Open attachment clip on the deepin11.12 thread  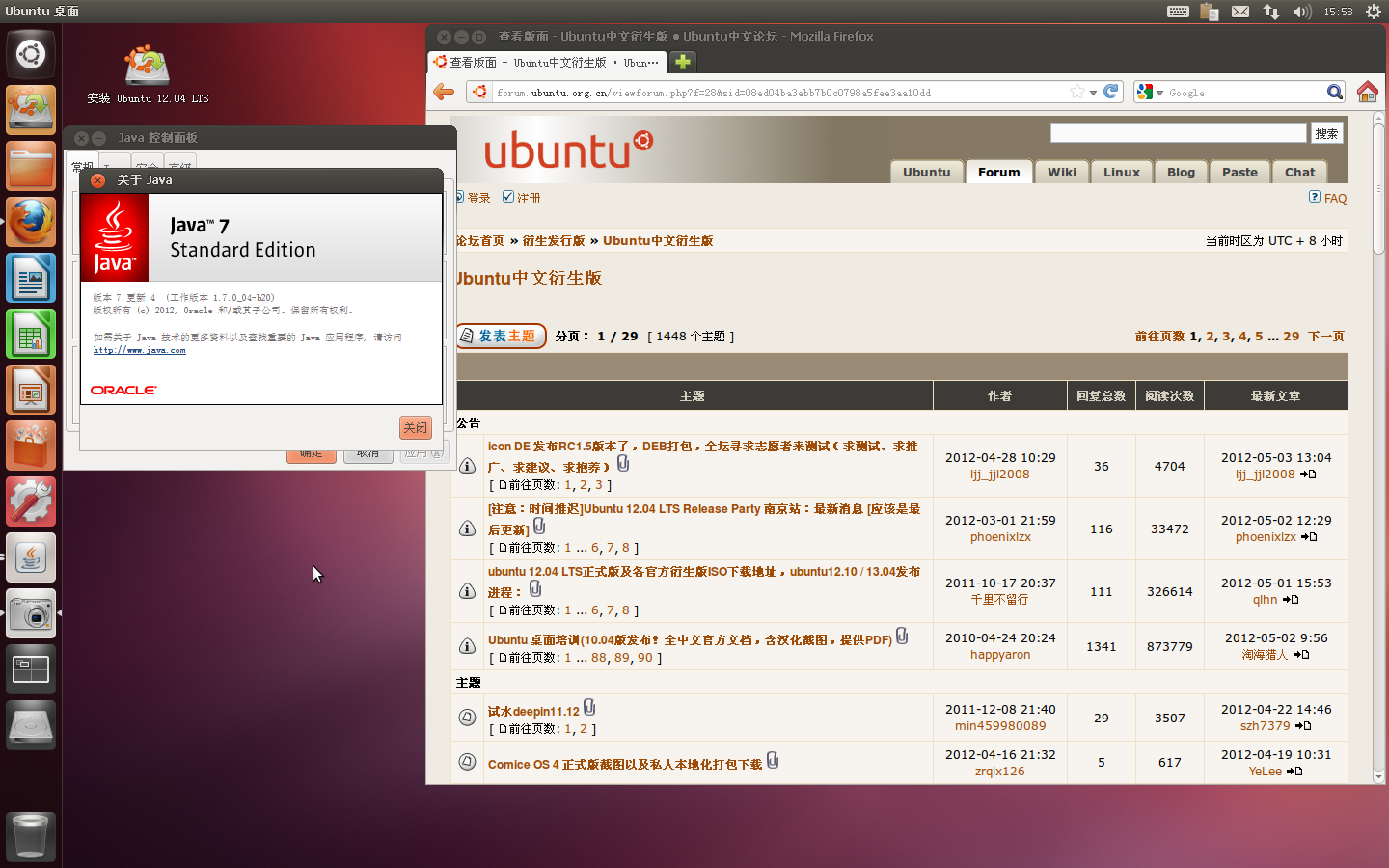(x=589, y=708)
